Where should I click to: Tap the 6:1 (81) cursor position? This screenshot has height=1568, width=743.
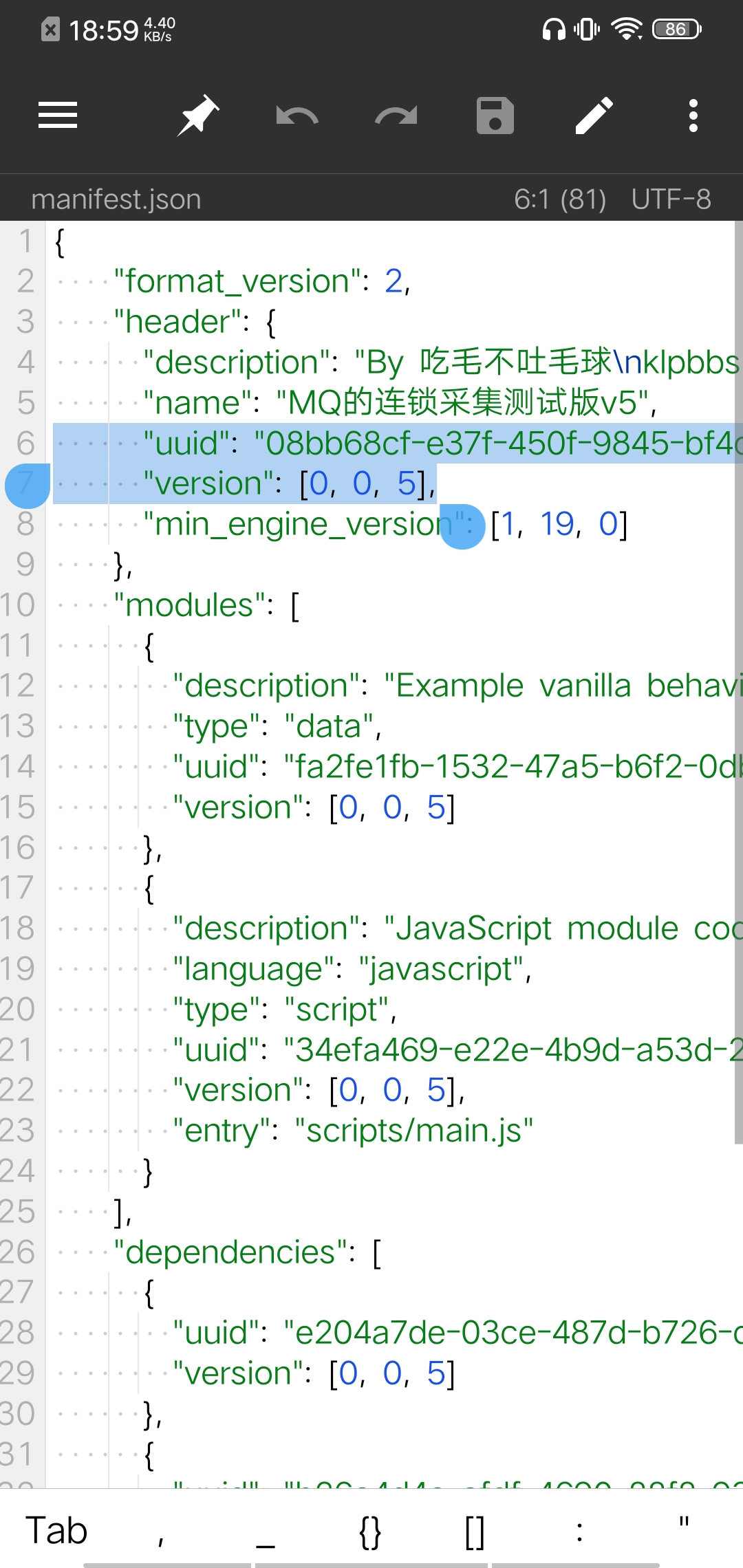click(560, 199)
